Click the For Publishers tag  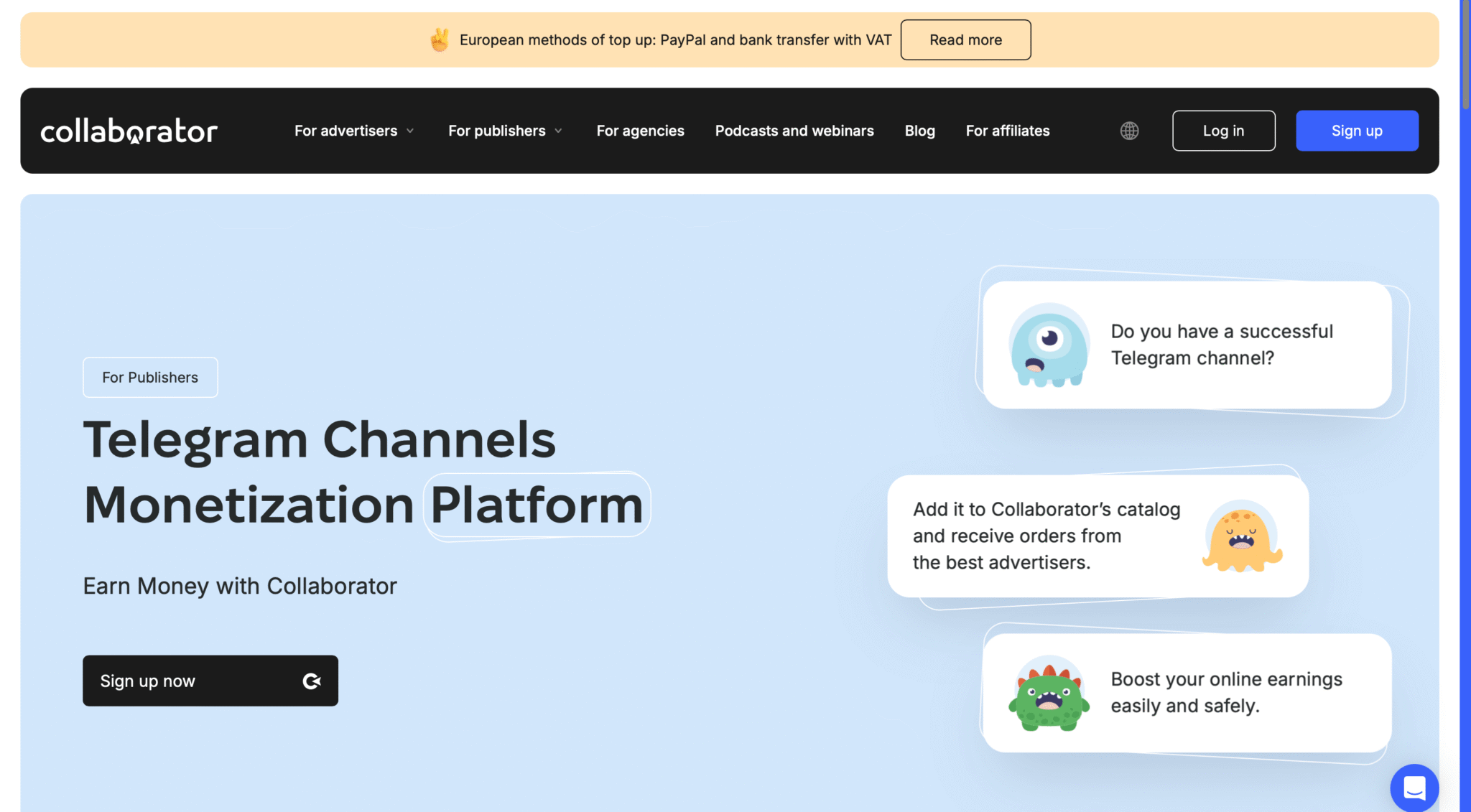[150, 377]
